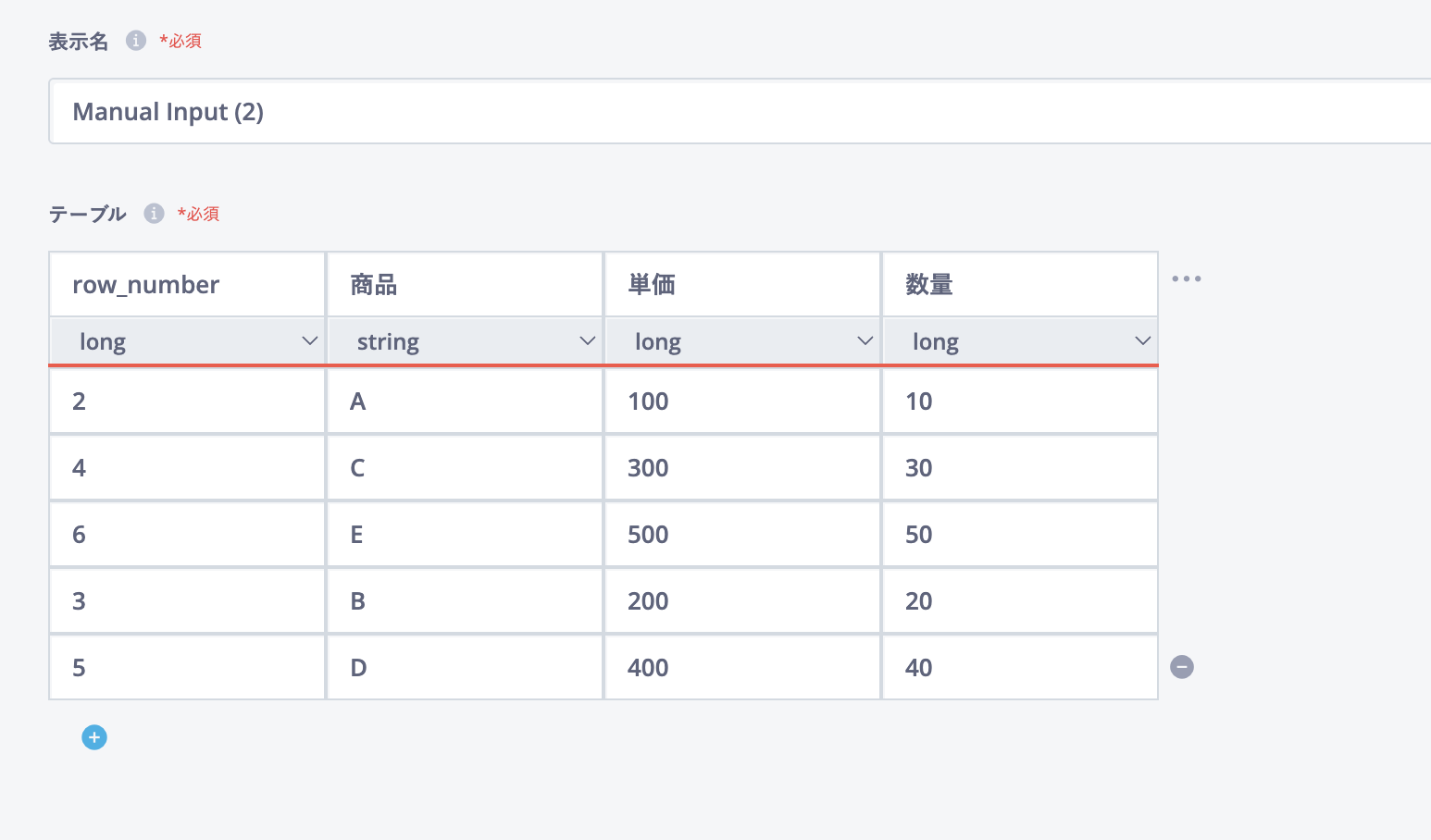Open 商品 column string type dropdown
This screenshot has width=1431, height=840.
point(465,341)
